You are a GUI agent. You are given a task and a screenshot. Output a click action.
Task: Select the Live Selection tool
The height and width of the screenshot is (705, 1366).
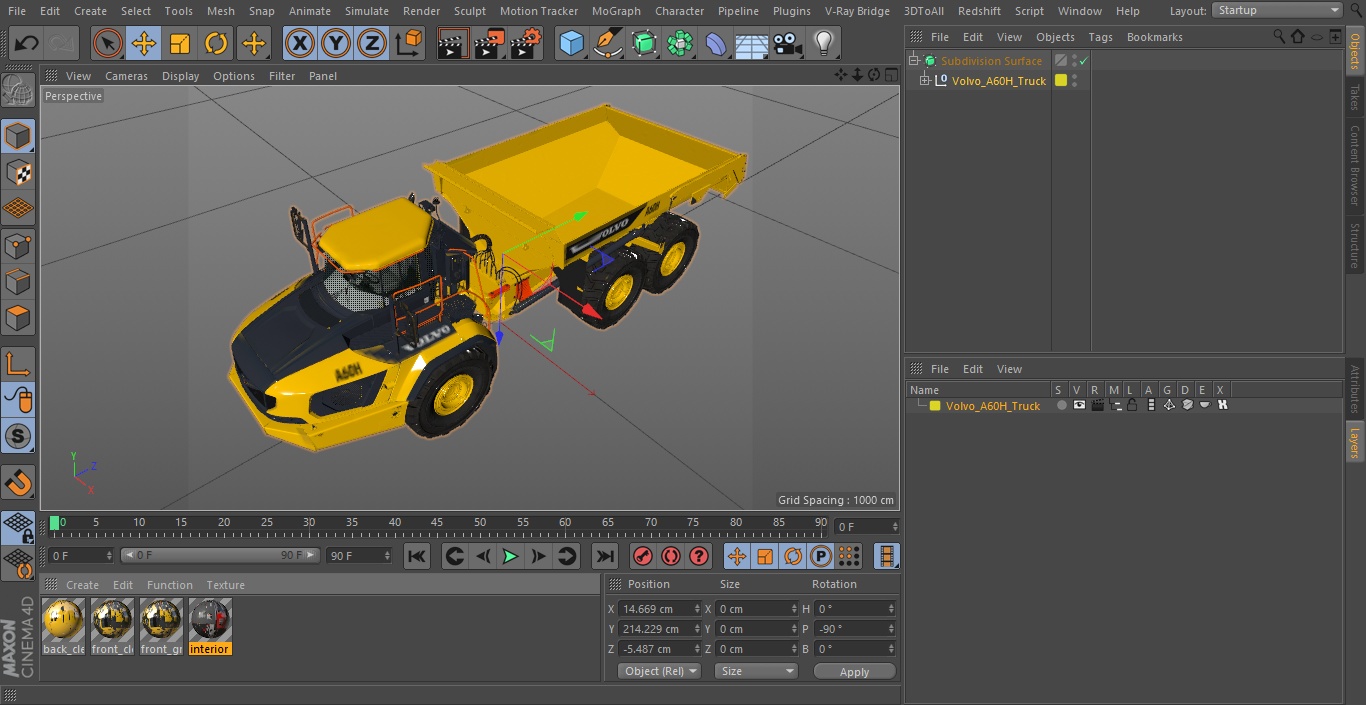pyautogui.click(x=107, y=43)
